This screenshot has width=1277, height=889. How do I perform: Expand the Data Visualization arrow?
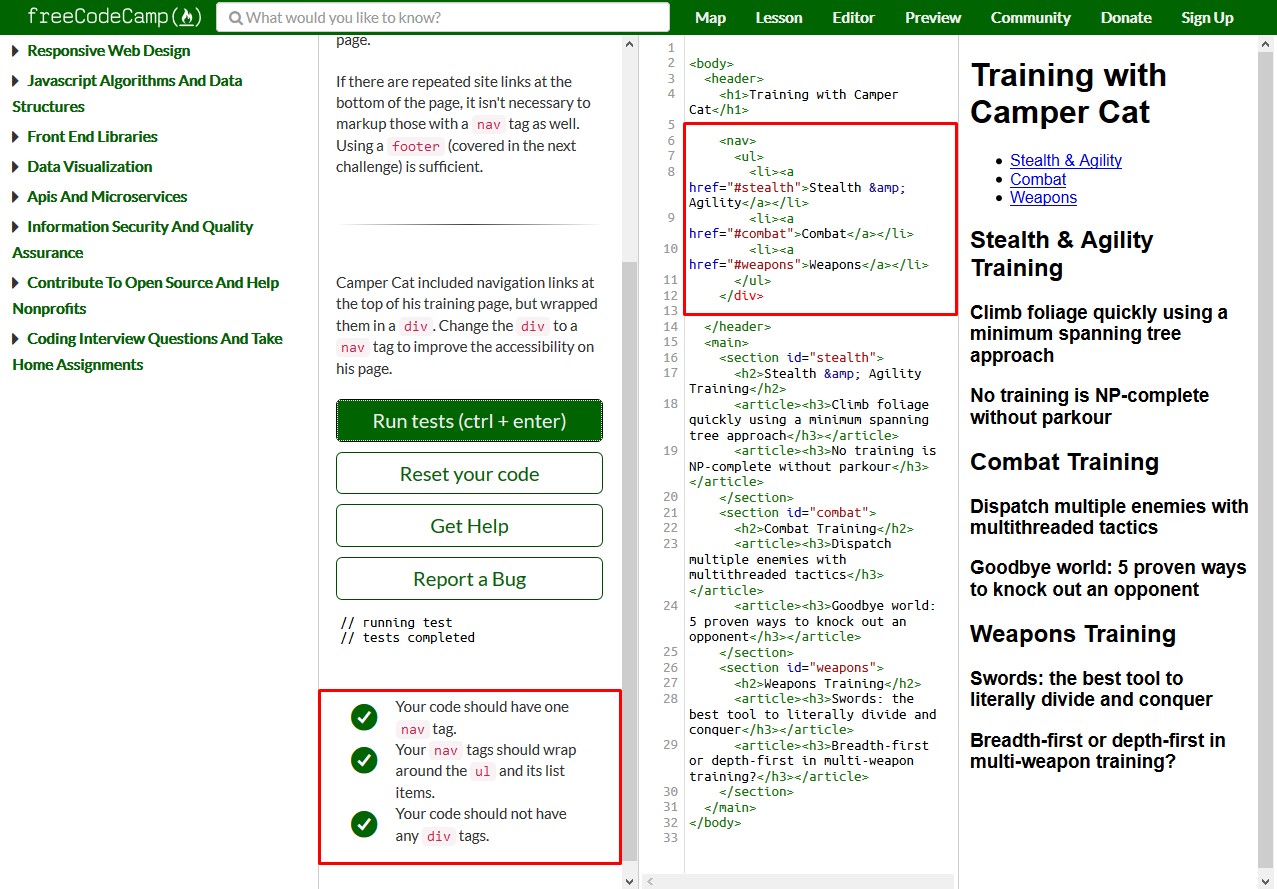pos(16,167)
